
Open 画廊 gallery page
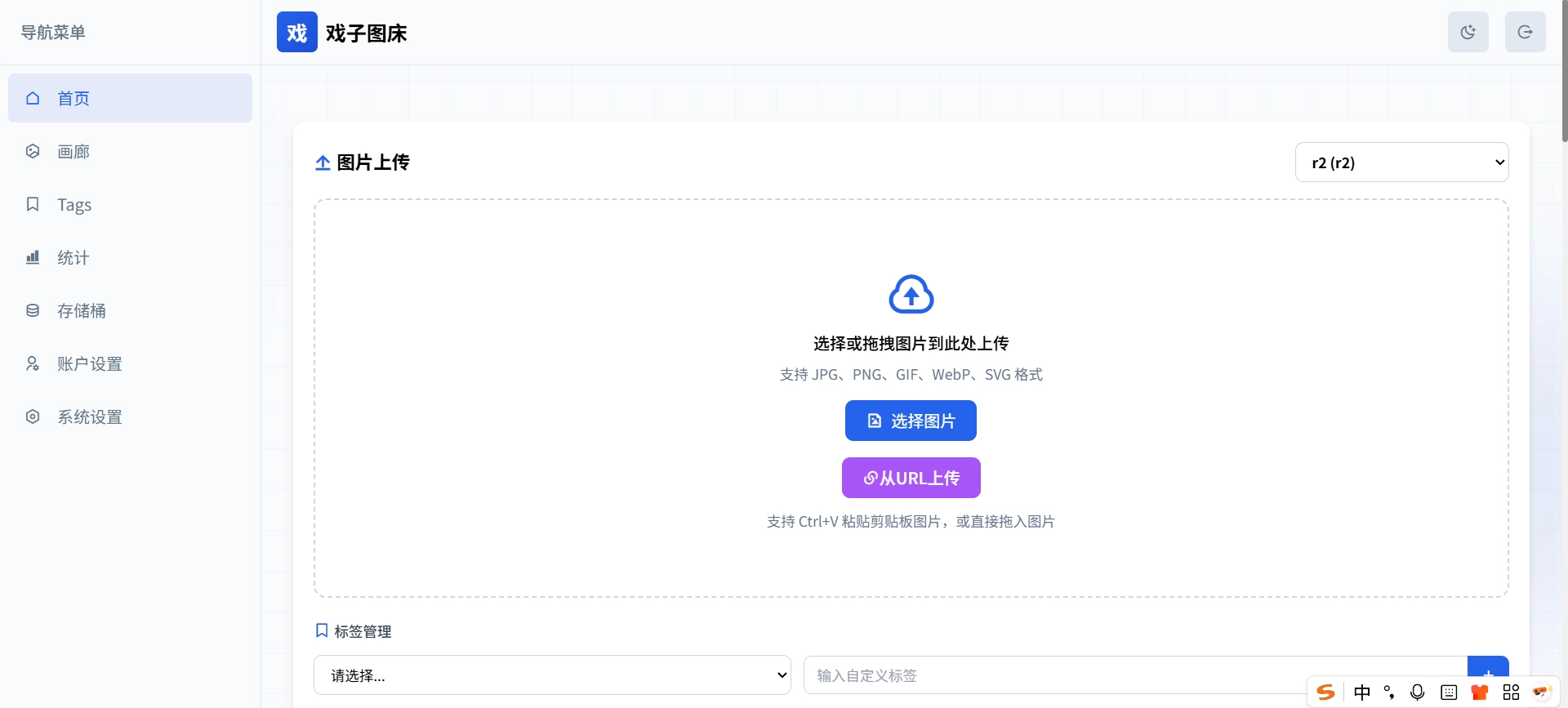[x=73, y=151]
